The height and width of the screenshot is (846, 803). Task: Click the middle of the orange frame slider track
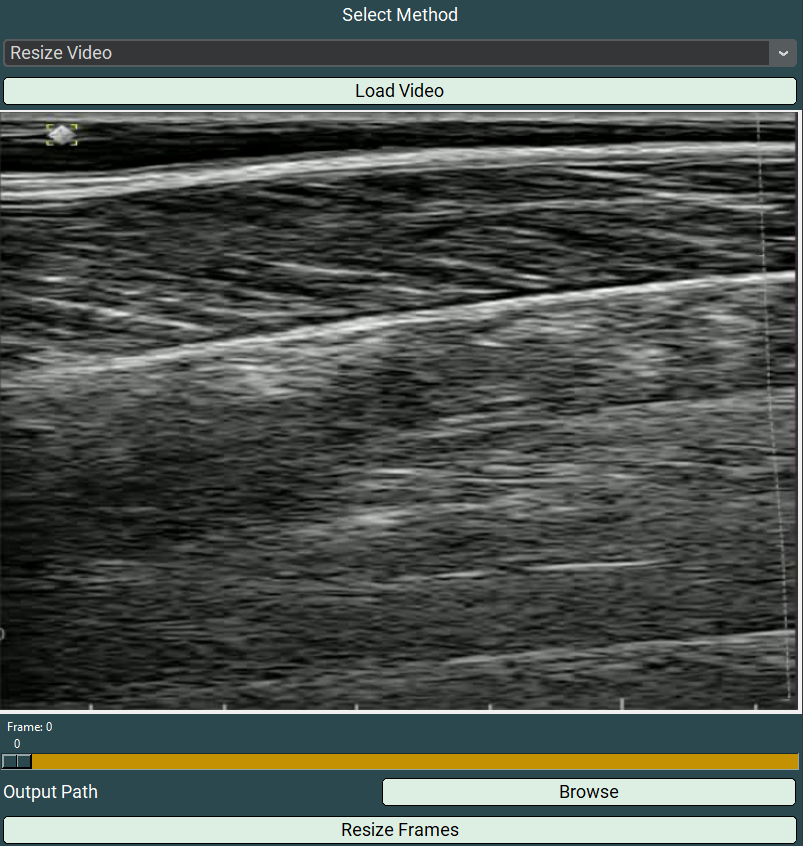click(x=400, y=762)
